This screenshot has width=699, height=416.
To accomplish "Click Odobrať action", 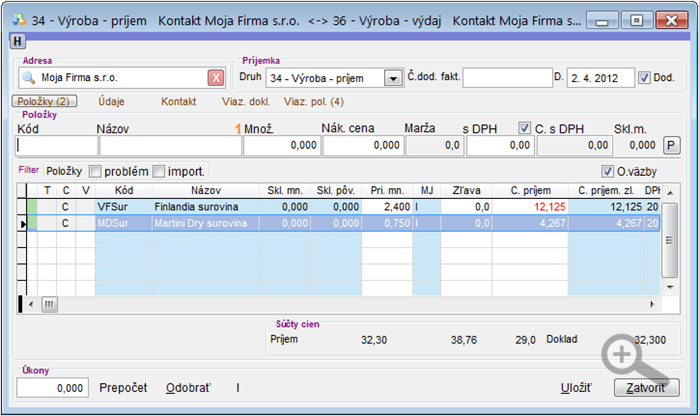I will 188,388.
